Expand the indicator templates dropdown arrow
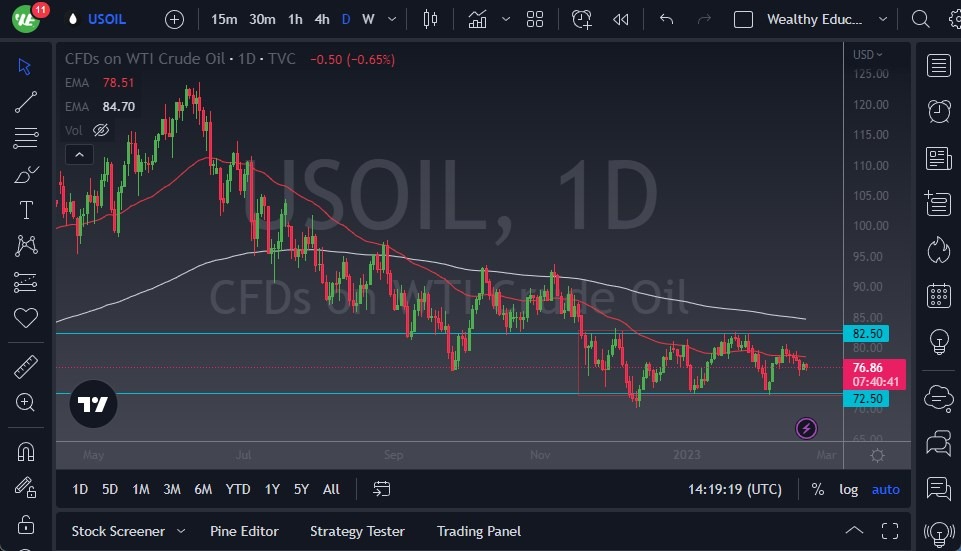 click(x=506, y=19)
